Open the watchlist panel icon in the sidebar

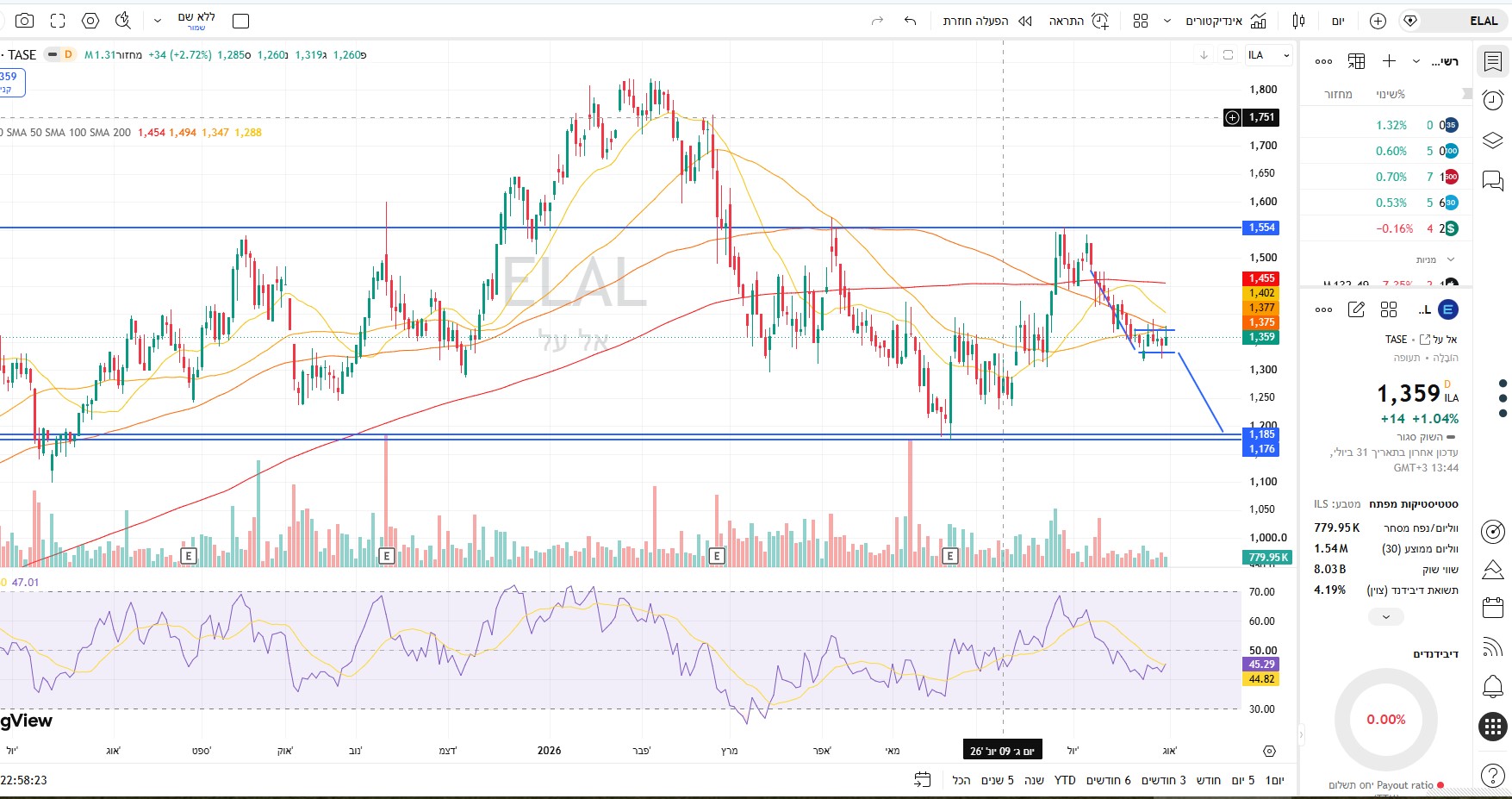click(x=1493, y=61)
